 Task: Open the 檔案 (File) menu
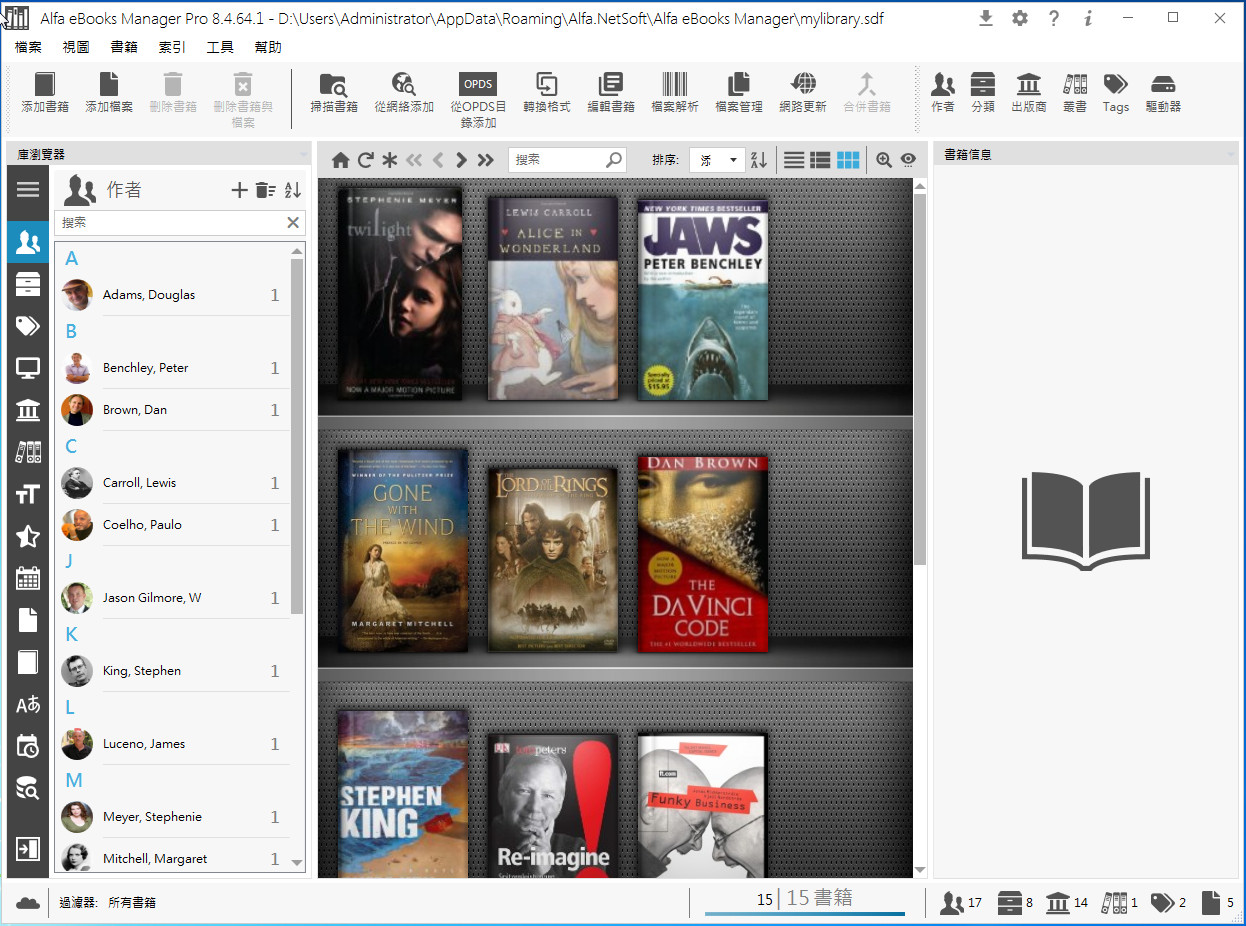coord(29,47)
